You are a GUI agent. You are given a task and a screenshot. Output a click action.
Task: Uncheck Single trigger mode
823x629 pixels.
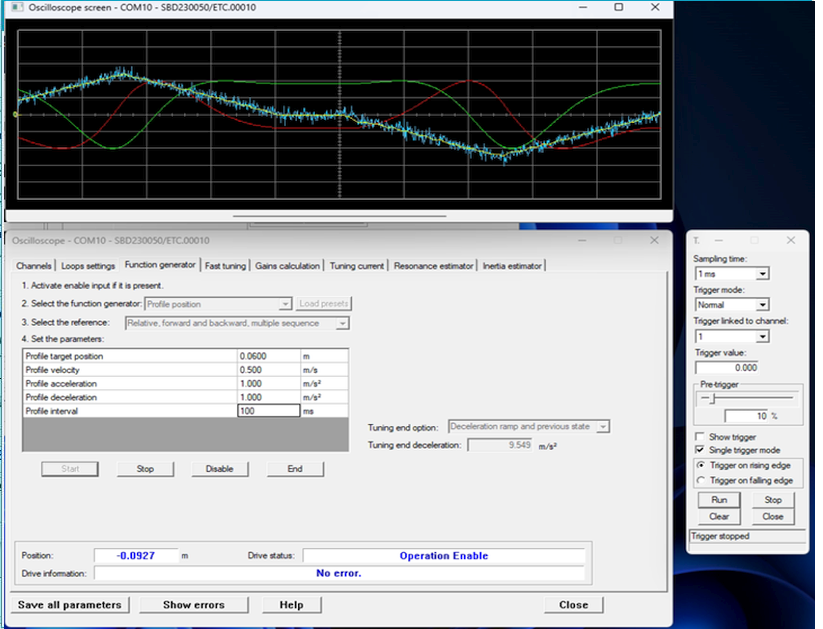[x=700, y=450]
